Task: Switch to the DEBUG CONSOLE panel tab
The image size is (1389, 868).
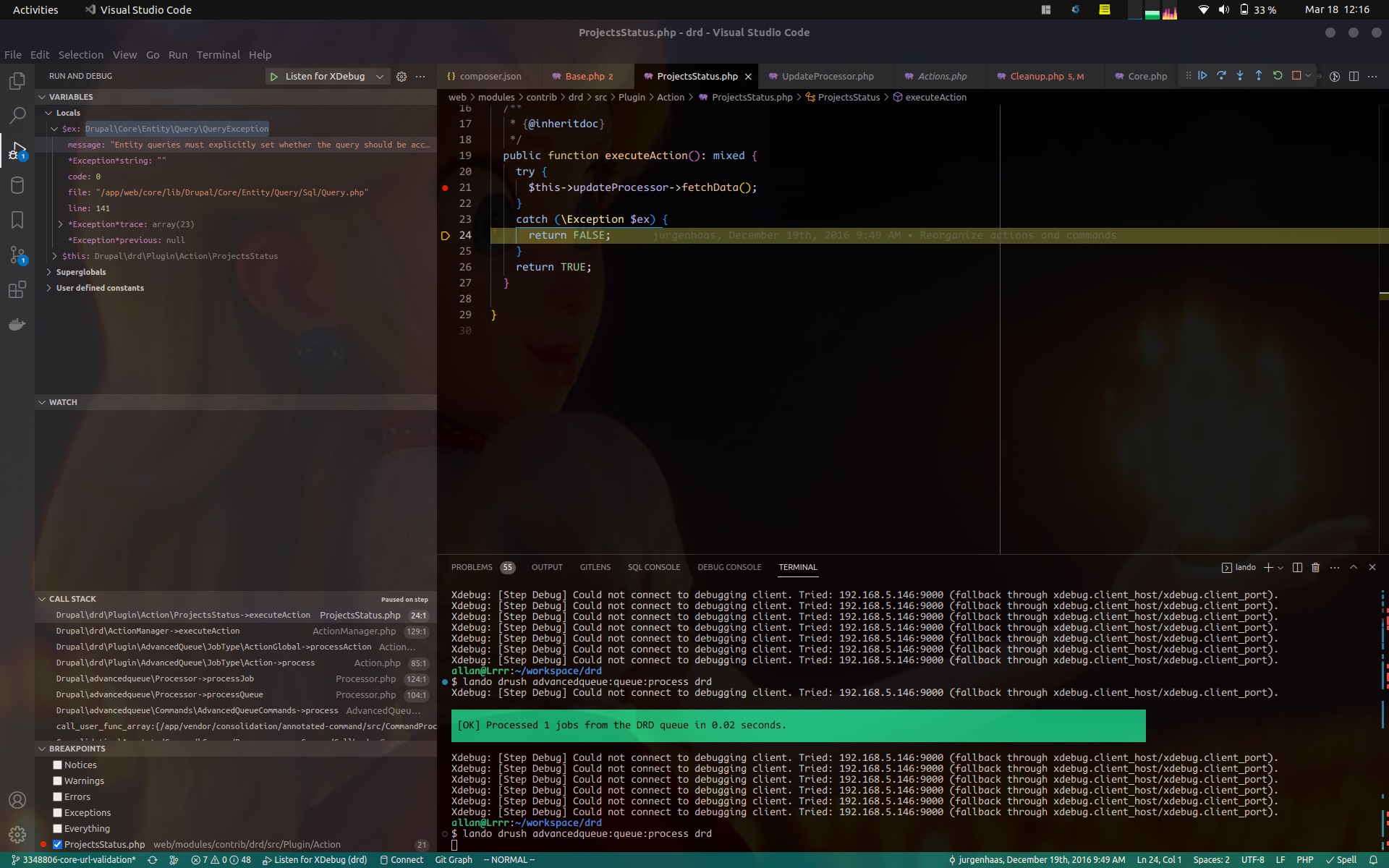Action: tap(729, 568)
